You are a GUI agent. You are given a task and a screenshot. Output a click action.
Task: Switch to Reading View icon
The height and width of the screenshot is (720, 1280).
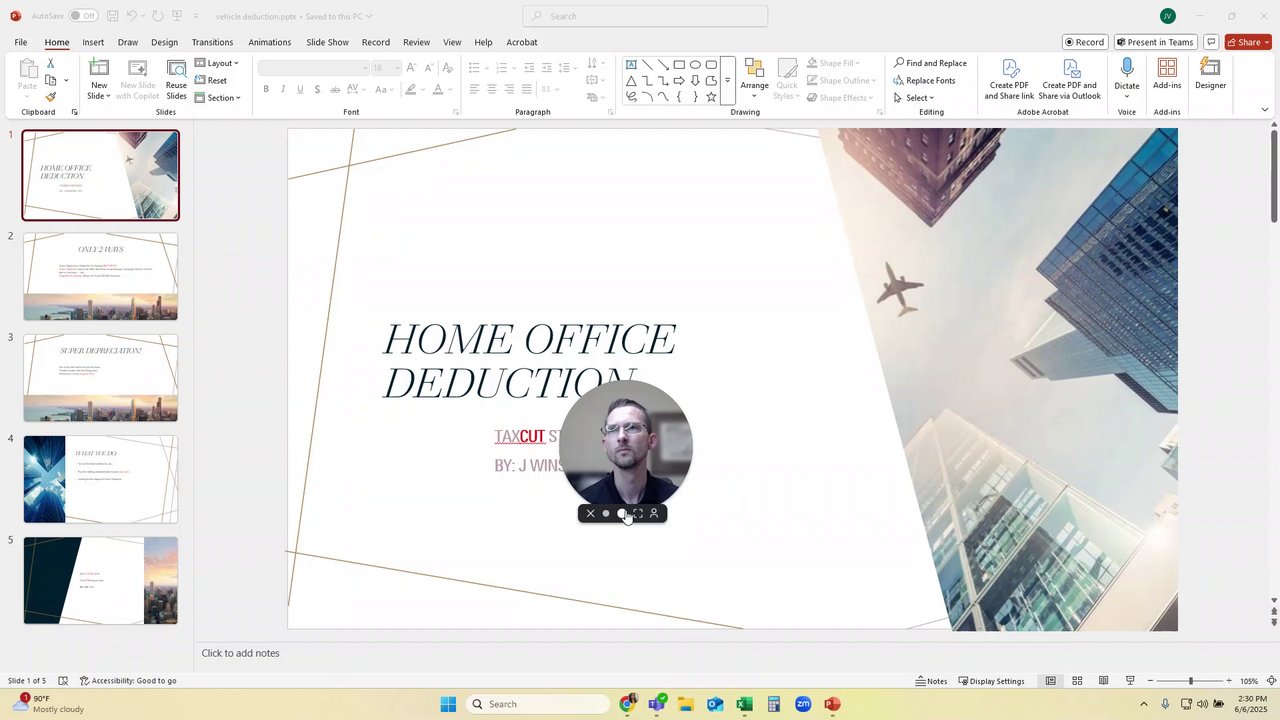1103,681
